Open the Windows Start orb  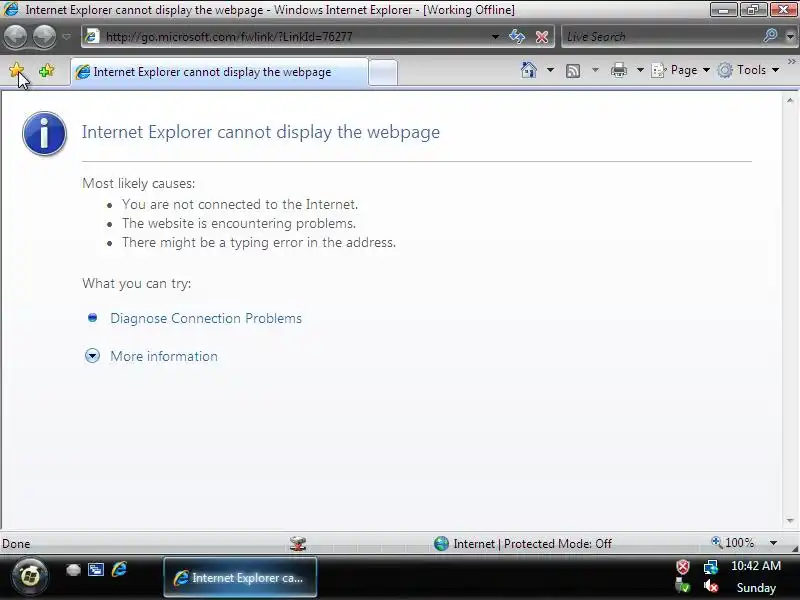pos(30,577)
